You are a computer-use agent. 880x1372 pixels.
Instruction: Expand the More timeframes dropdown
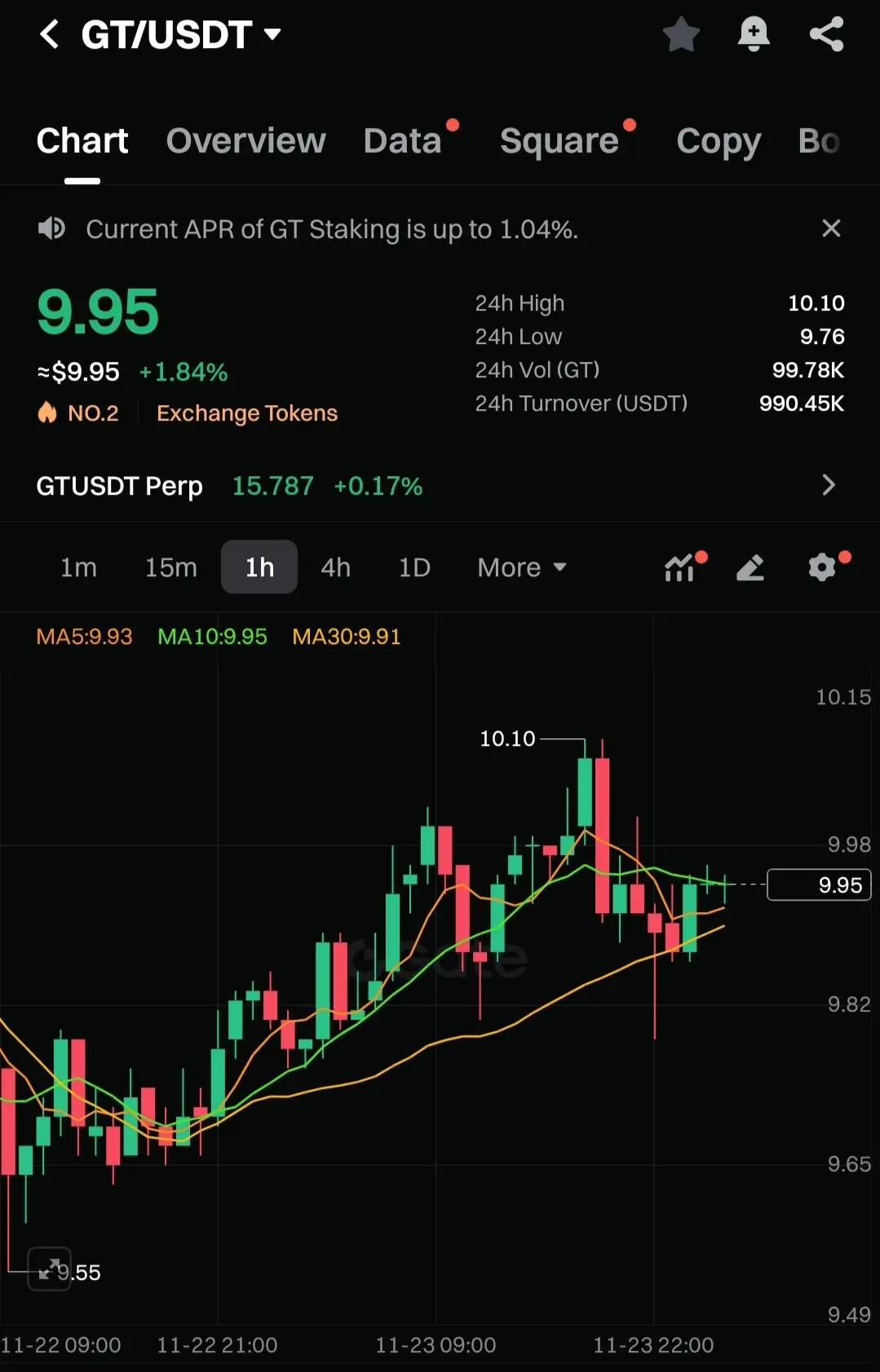tap(522, 567)
